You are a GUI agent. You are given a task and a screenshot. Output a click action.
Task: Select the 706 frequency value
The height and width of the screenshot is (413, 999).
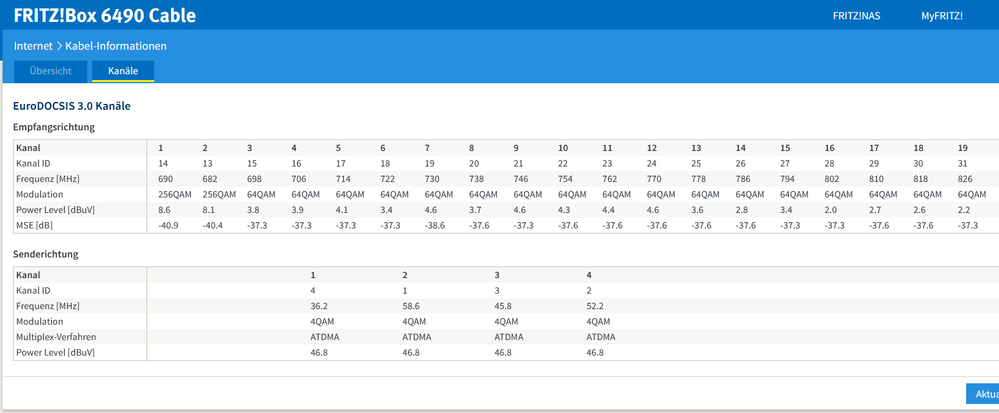point(299,179)
